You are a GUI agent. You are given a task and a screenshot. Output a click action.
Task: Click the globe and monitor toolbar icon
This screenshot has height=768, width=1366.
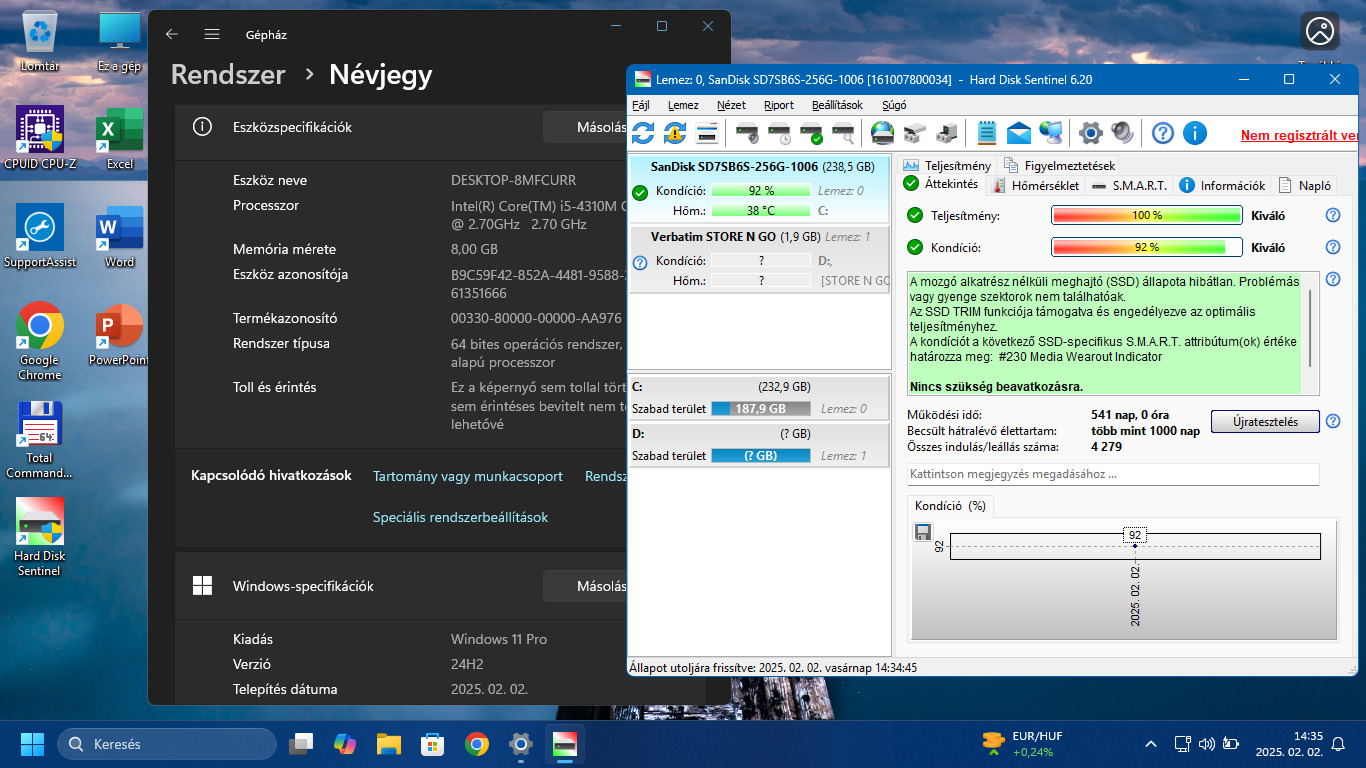(x=1051, y=132)
